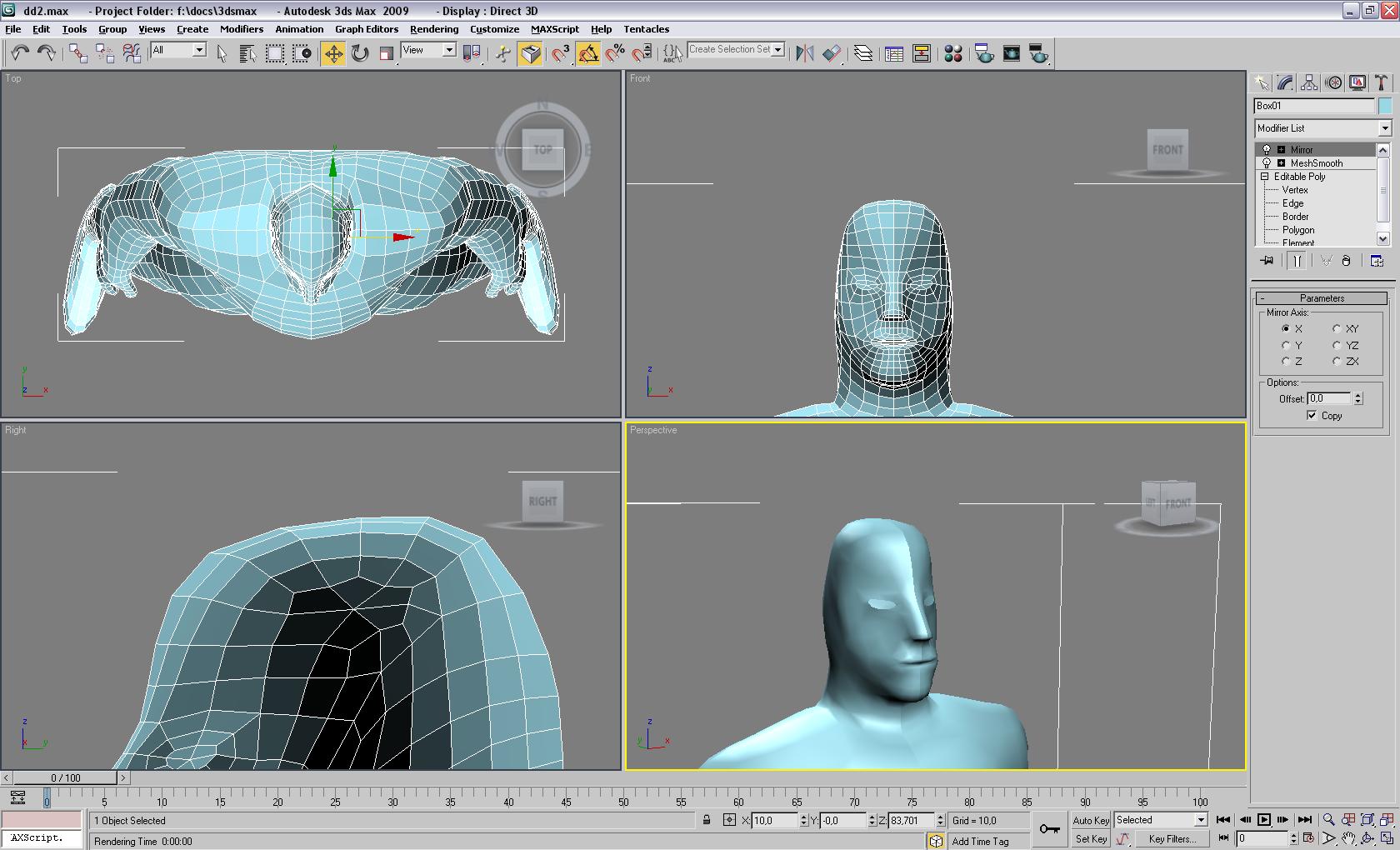1400x850 pixels.
Task: Toggle the MeshSmooth modifier lightbulb
Action: 1267,163
